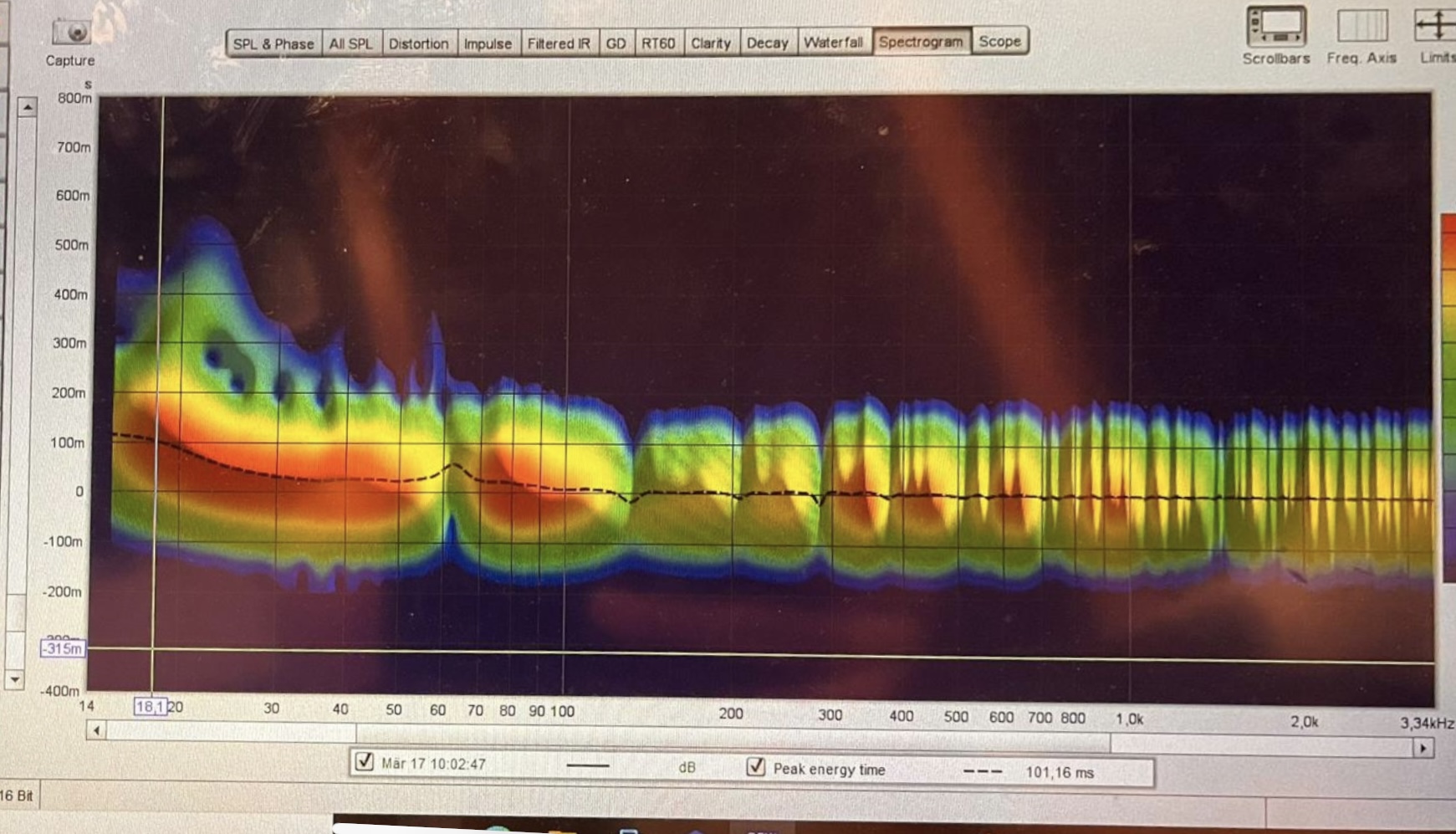Viewport: 1456px width, 834px height.
Task: Open the Filtered IR tab
Action: point(558,43)
